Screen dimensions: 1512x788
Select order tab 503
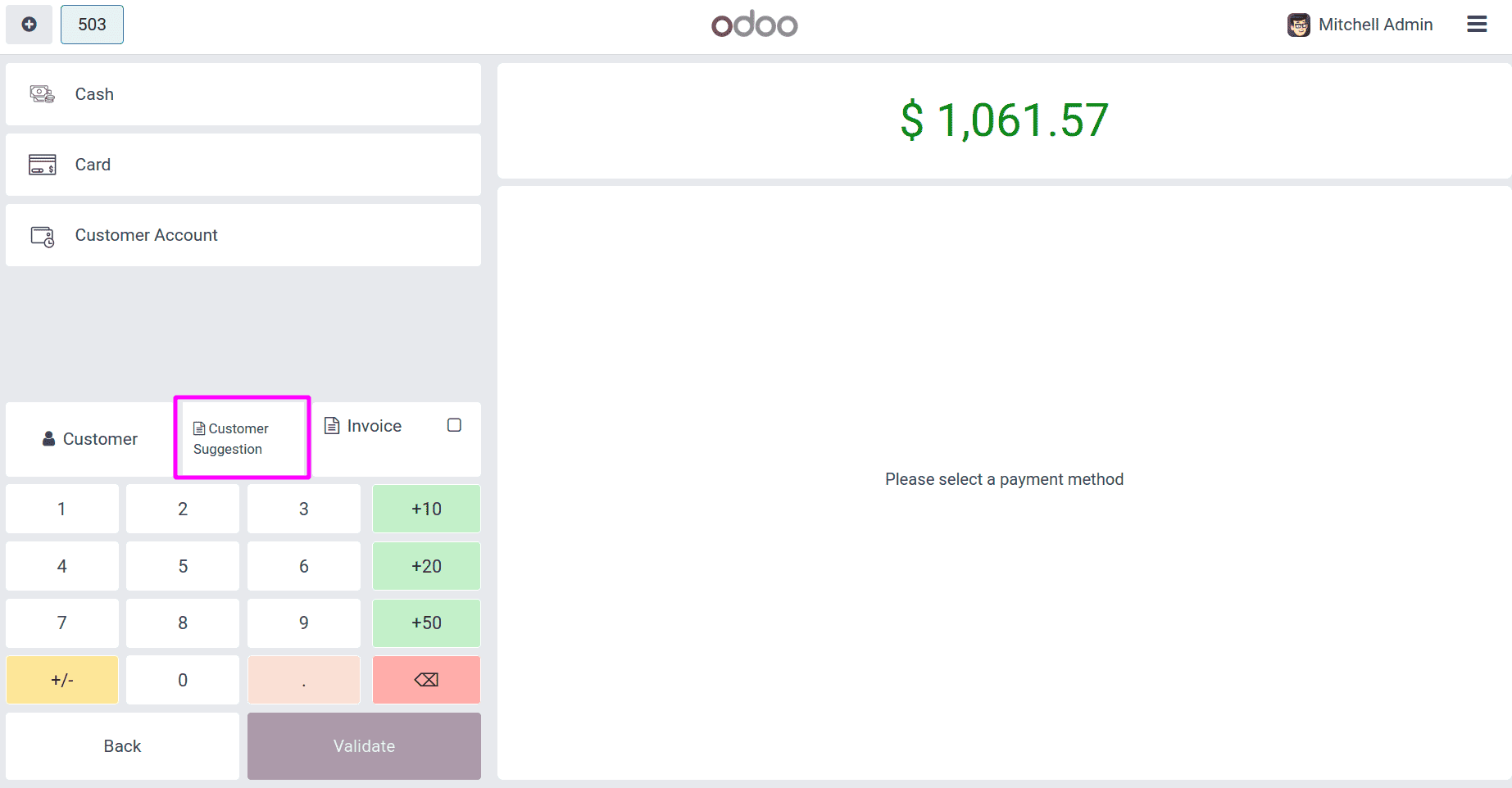92,25
